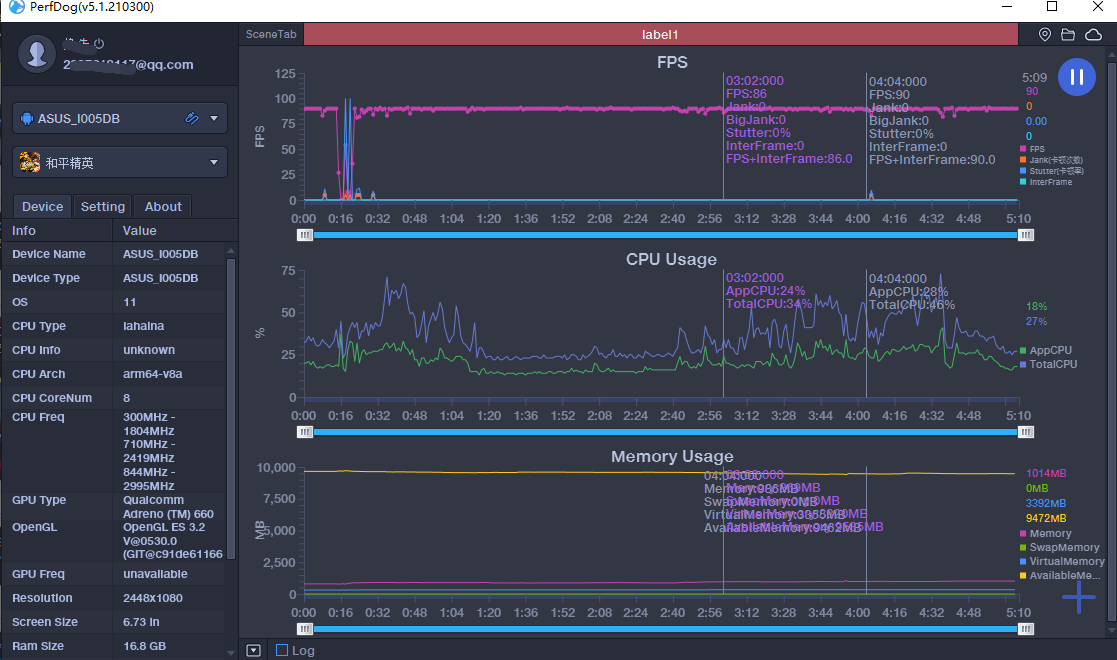Click the cloud upload icon

1093,35
